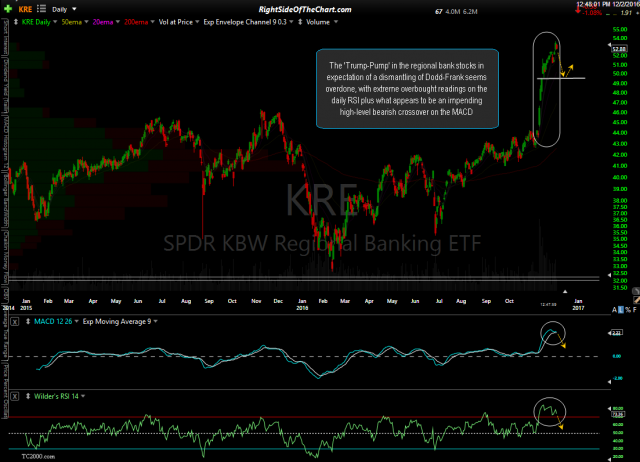
Task: Open the 50ema indicator dropdown
Action: (x=86, y=22)
